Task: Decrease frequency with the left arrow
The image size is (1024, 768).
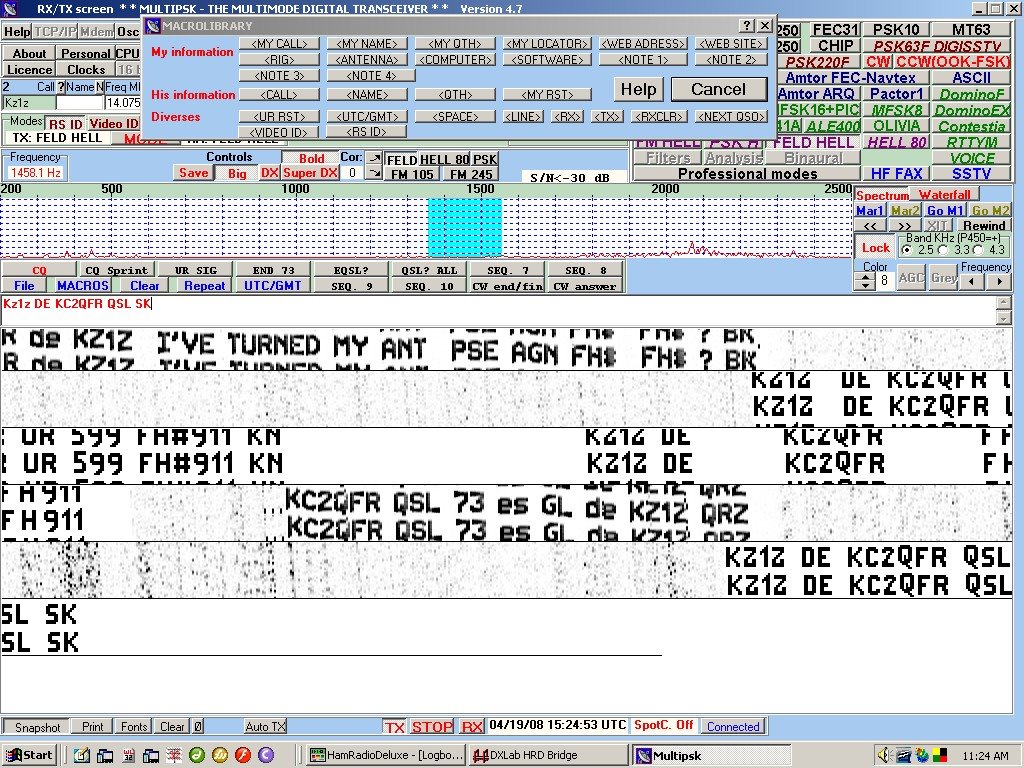Action: coord(969,282)
